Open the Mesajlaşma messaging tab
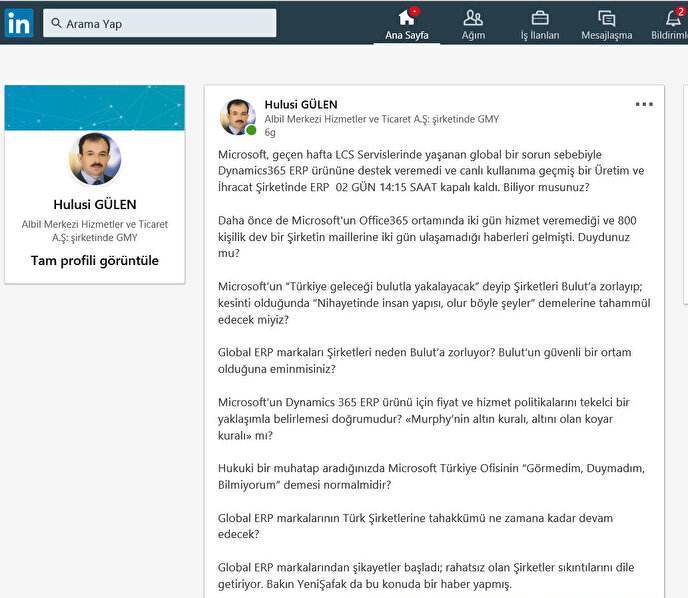This screenshot has height=598, width=688. pos(606,25)
